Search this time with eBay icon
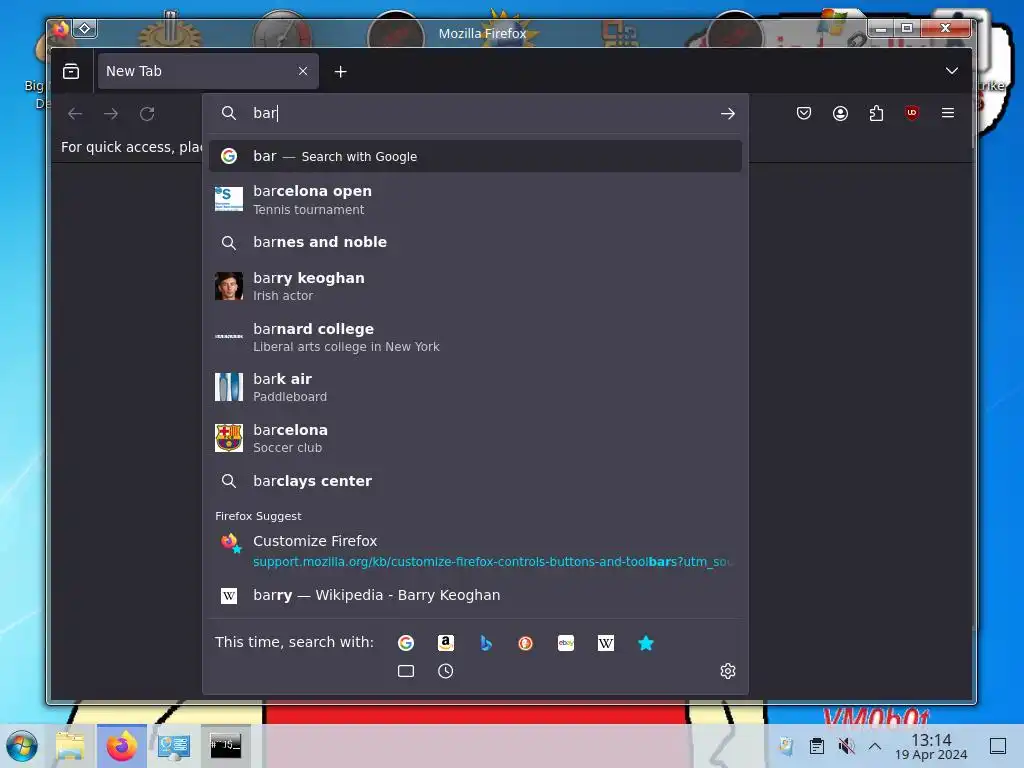Viewport: 1024px width, 768px height. [566, 643]
